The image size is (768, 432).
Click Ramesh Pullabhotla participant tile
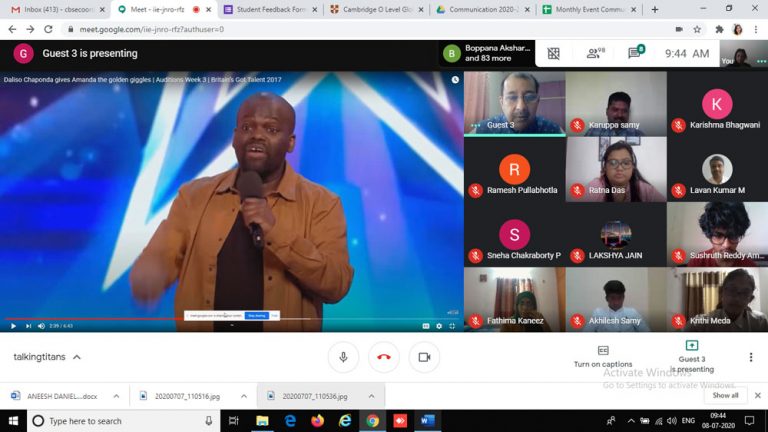(x=515, y=169)
